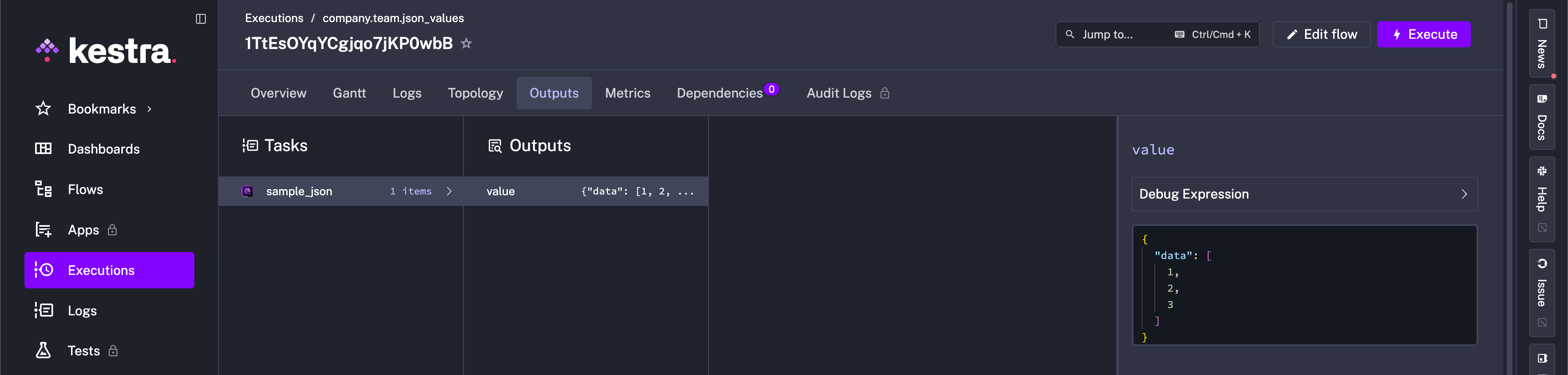The image size is (1568, 375).
Task: Expand the Bookmarks section
Action: click(x=149, y=109)
